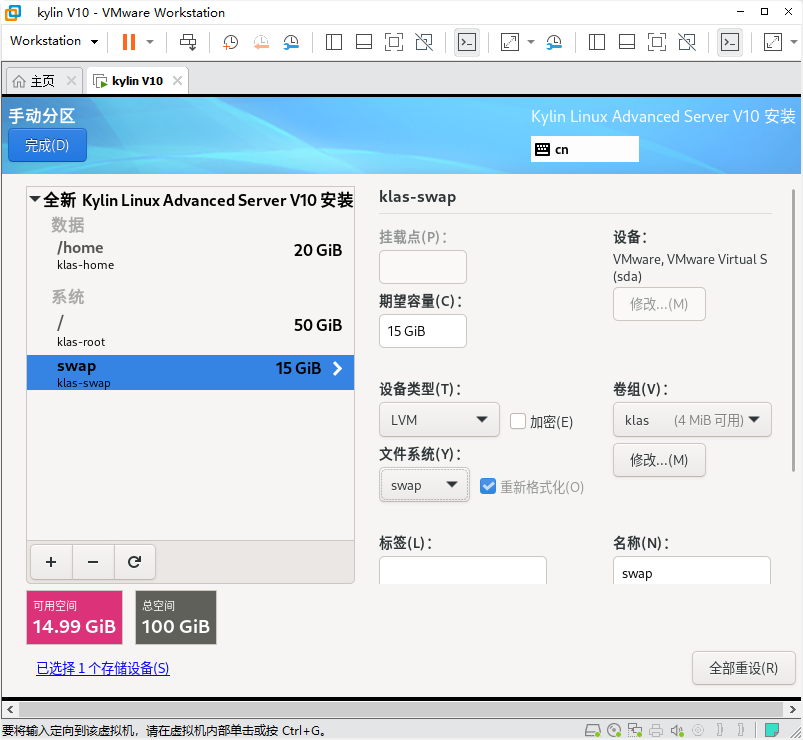Click the CD/DVD drive status icon
The width and height of the screenshot is (803, 740).
(614, 730)
